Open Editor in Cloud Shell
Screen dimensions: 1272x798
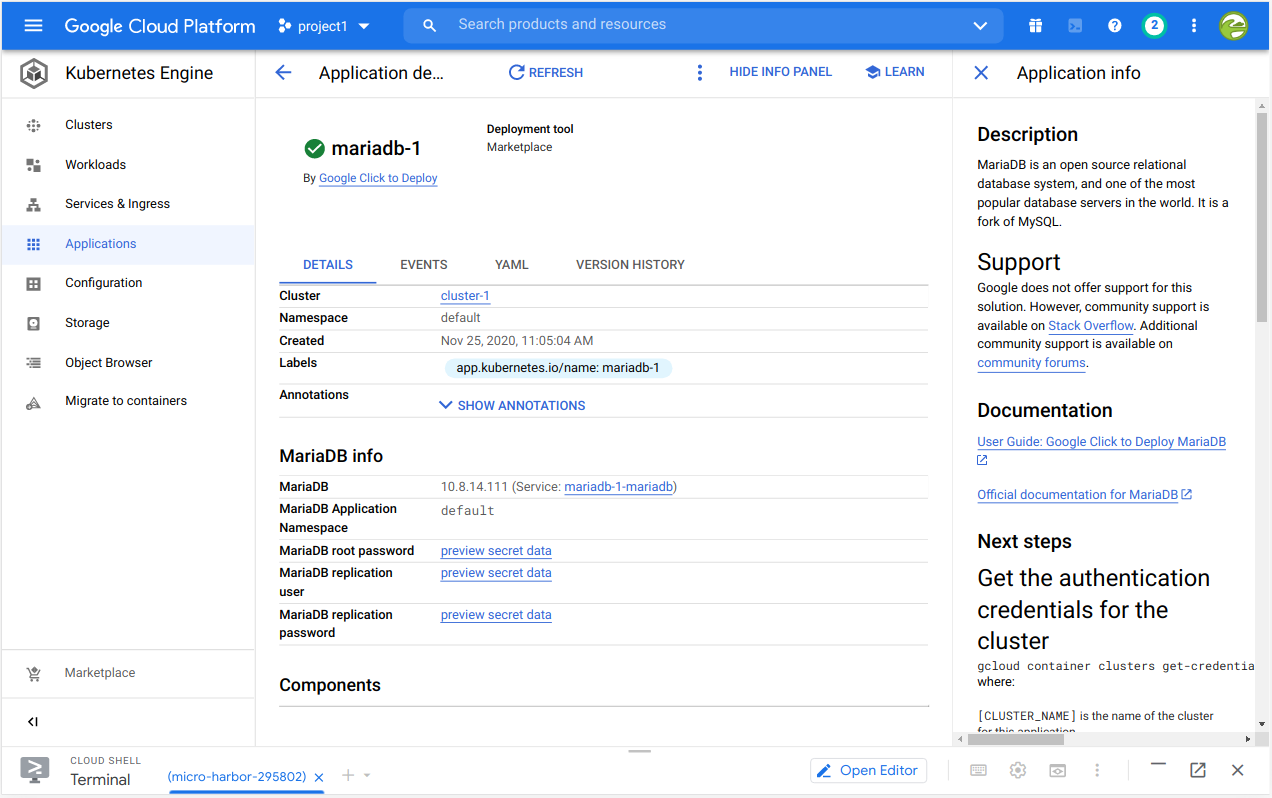pyautogui.click(x=868, y=771)
